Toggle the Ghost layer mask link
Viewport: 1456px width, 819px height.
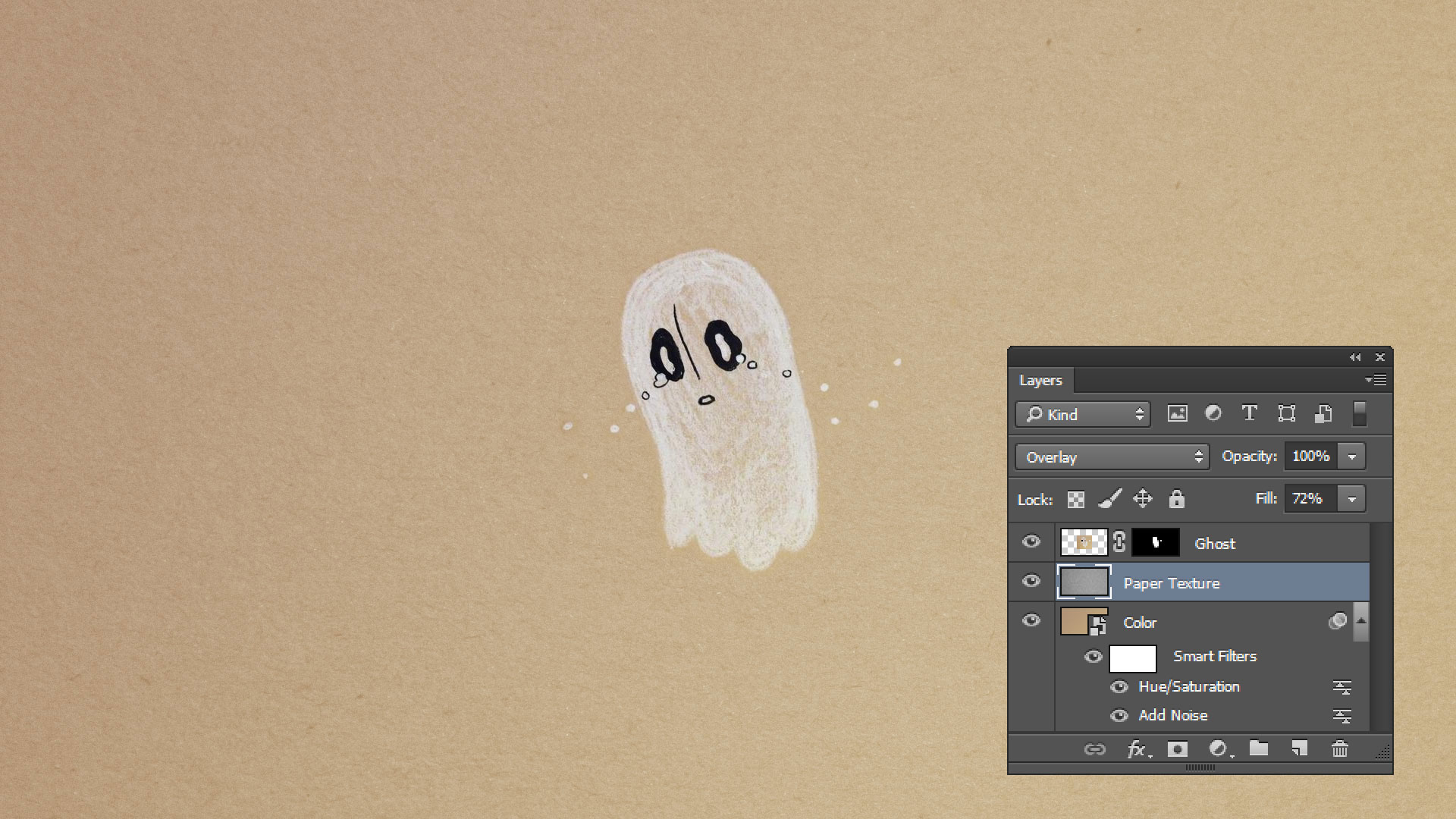click(1119, 542)
